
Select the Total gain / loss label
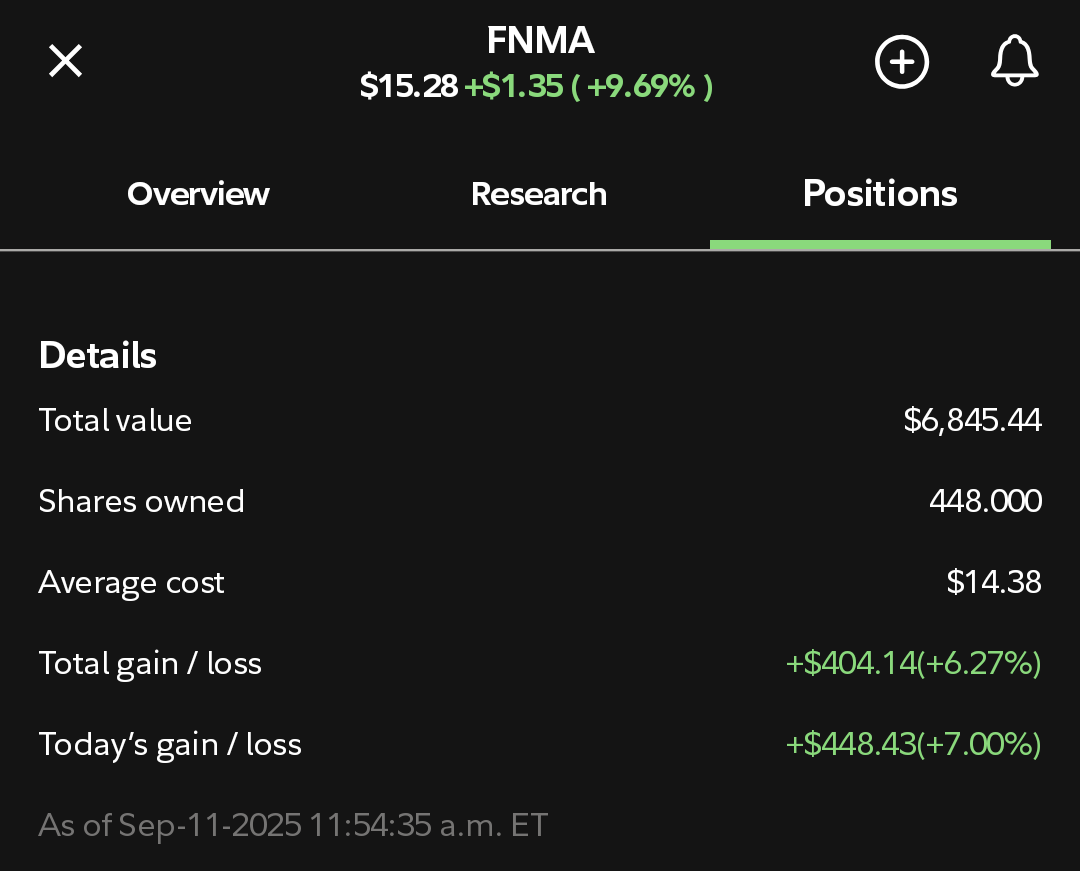(150, 664)
